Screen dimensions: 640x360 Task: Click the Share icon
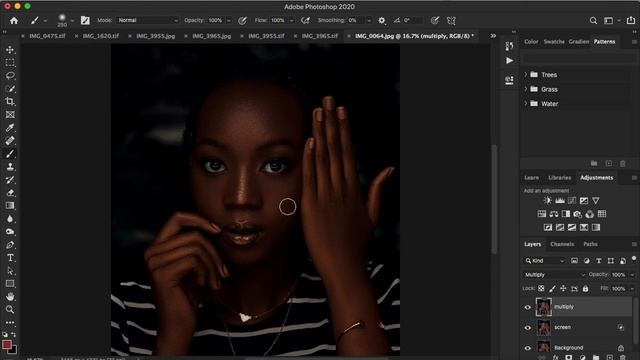click(x=631, y=20)
